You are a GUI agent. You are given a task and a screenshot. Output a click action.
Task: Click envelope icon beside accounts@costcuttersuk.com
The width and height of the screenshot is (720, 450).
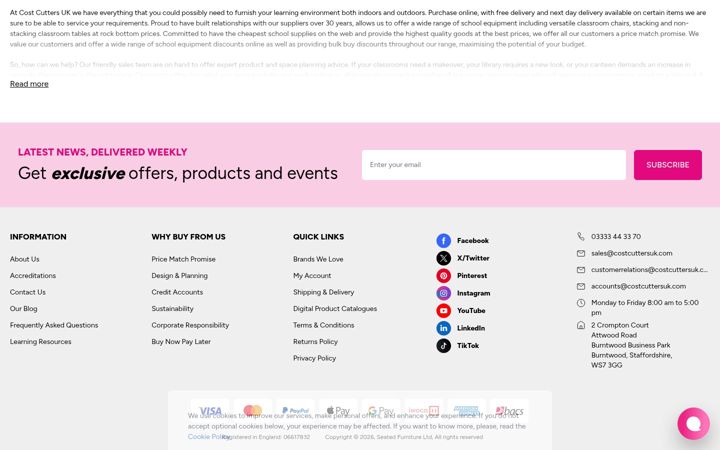pos(581,286)
